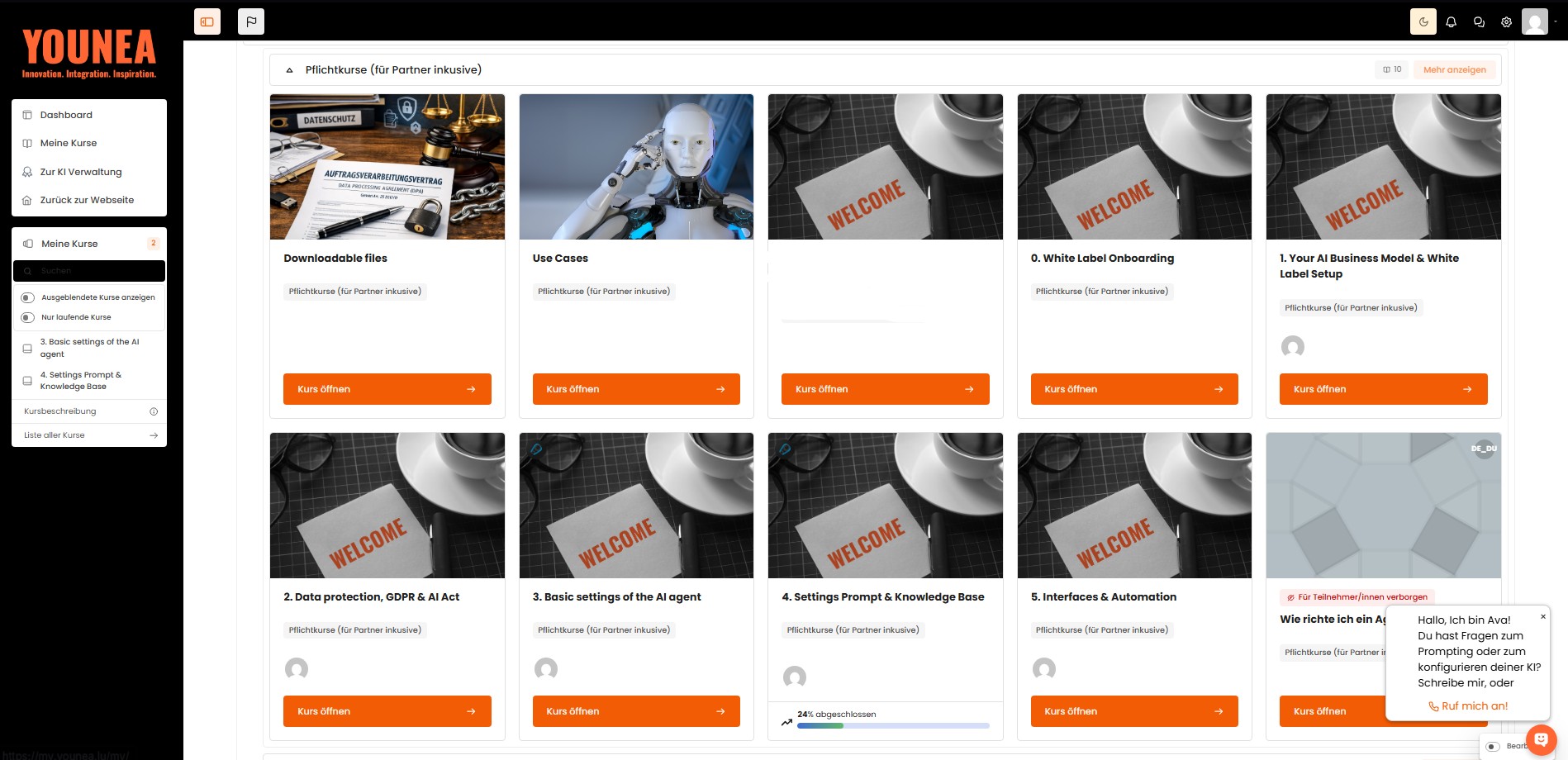
Task: Click the course count badge showing 10
Action: click(1392, 69)
